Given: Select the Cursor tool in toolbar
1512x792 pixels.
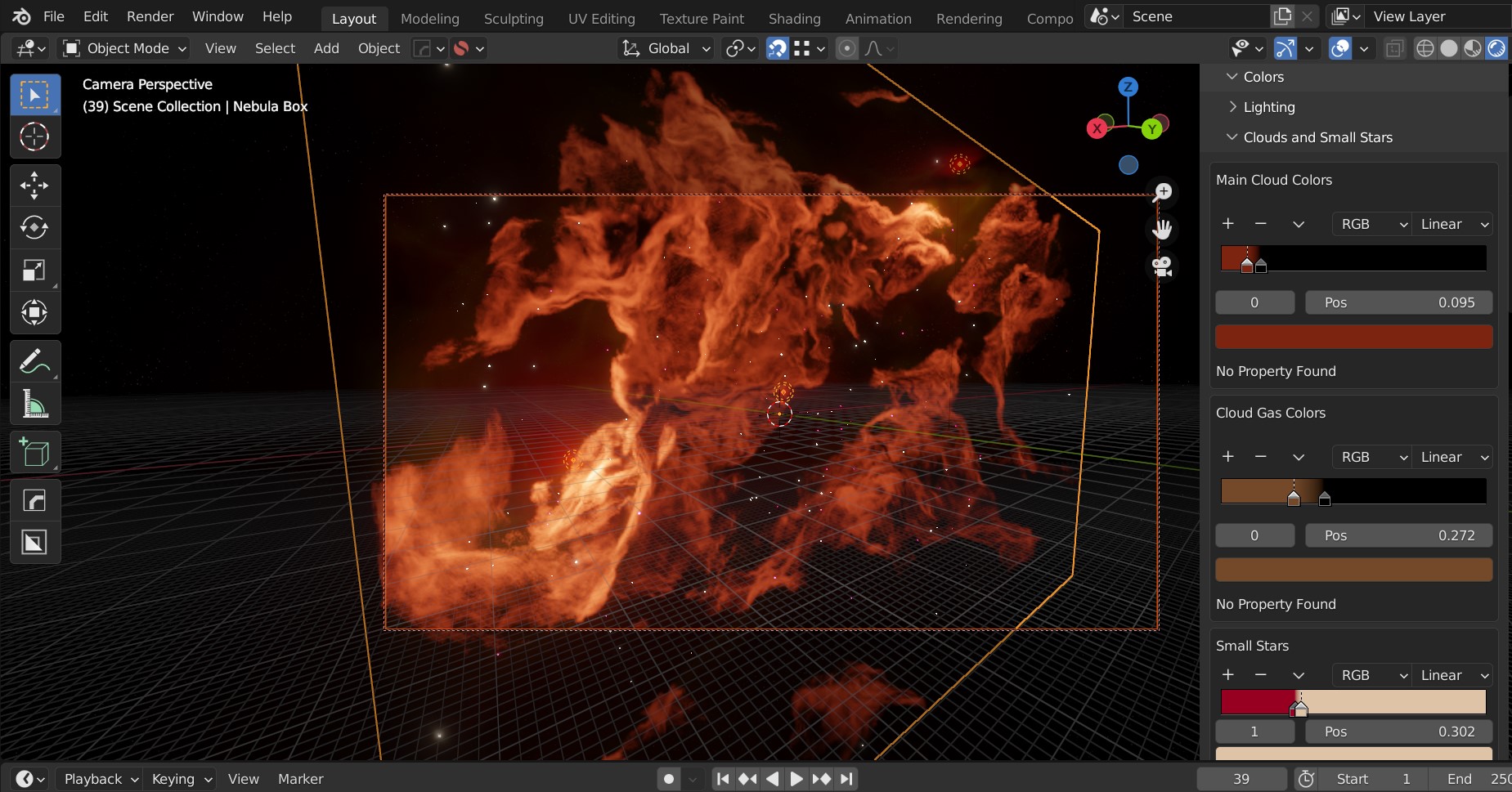Looking at the screenshot, I should click(34, 136).
